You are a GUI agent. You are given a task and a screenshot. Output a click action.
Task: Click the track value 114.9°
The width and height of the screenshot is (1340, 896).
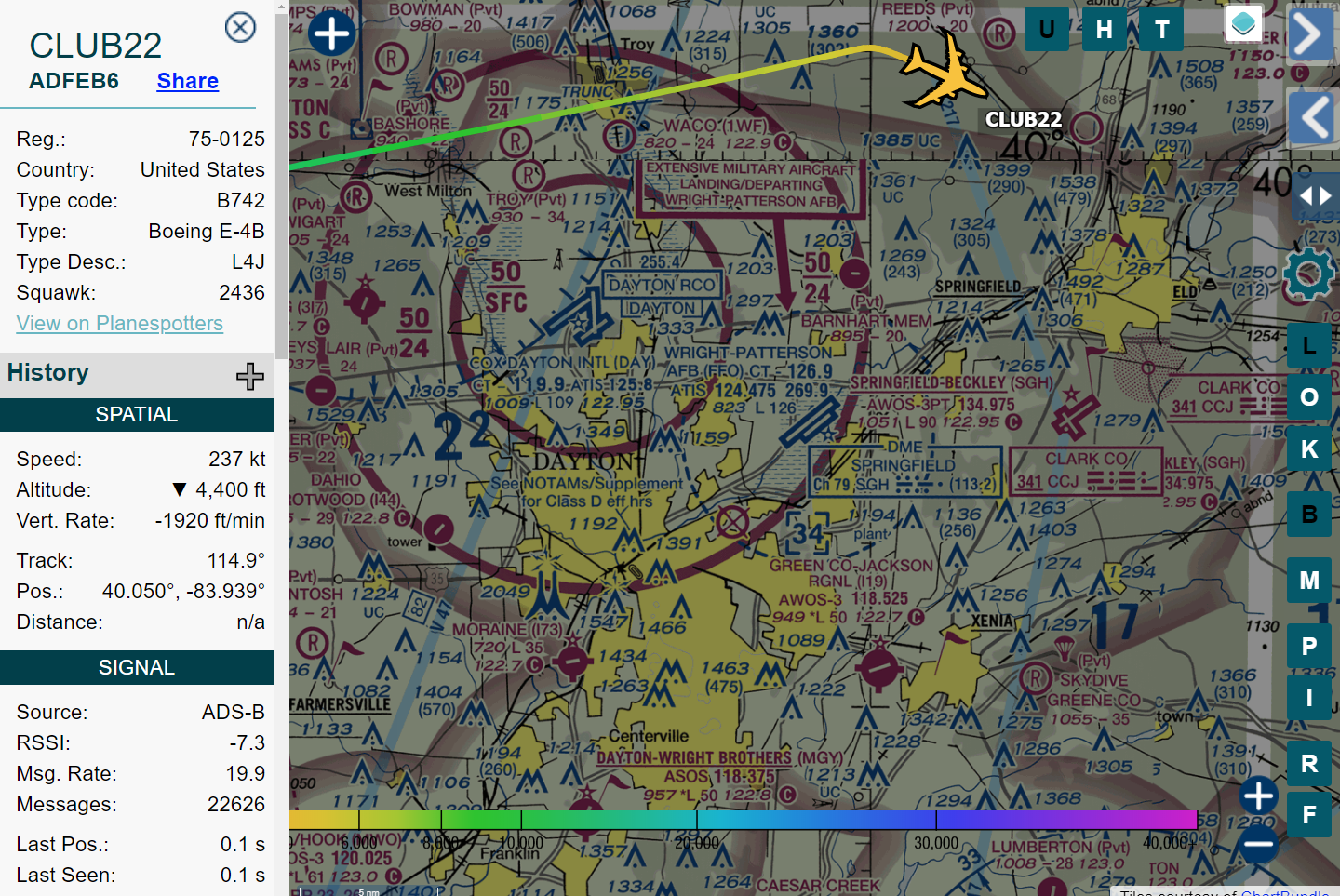point(236,560)
